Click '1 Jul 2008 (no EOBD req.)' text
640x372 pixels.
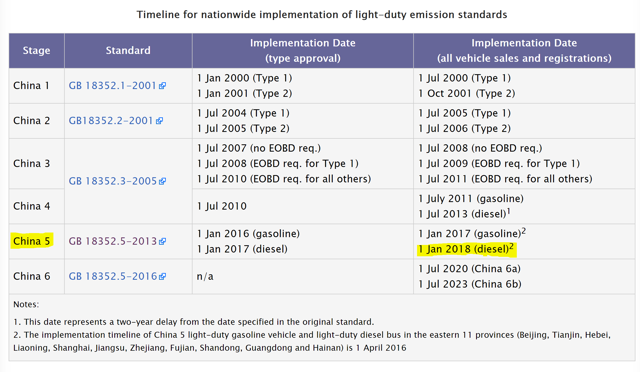(480, 148)
